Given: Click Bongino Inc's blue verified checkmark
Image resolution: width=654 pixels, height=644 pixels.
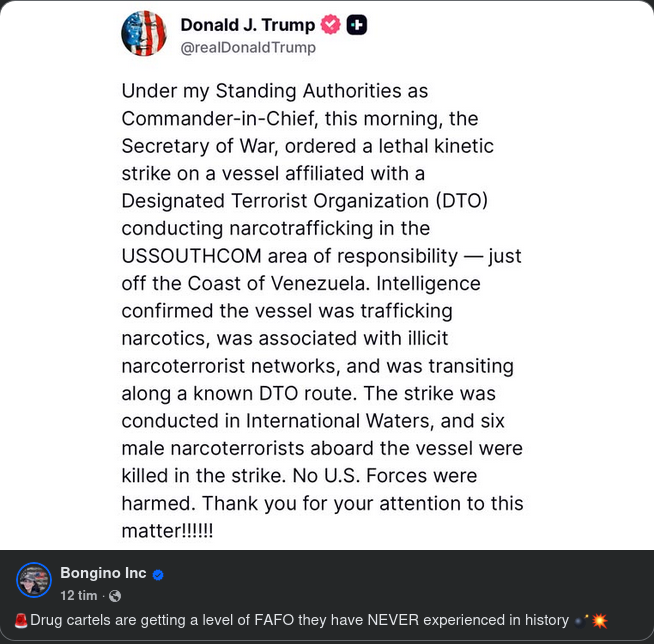Looking at the screenshot, I should (158, 574).
